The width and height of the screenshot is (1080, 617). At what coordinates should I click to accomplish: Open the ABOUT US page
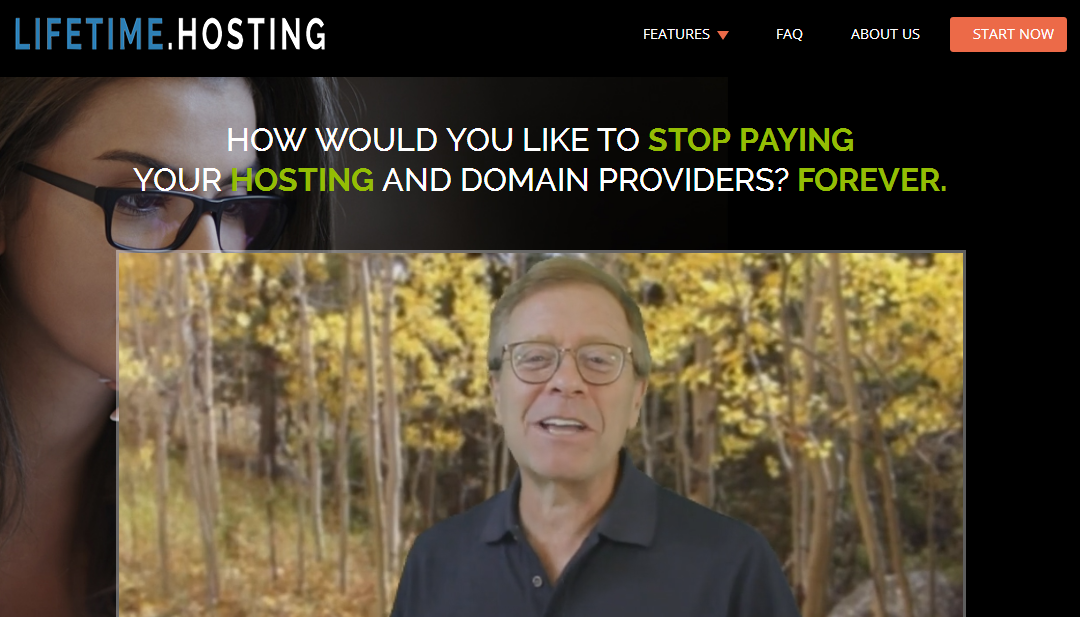885,34
